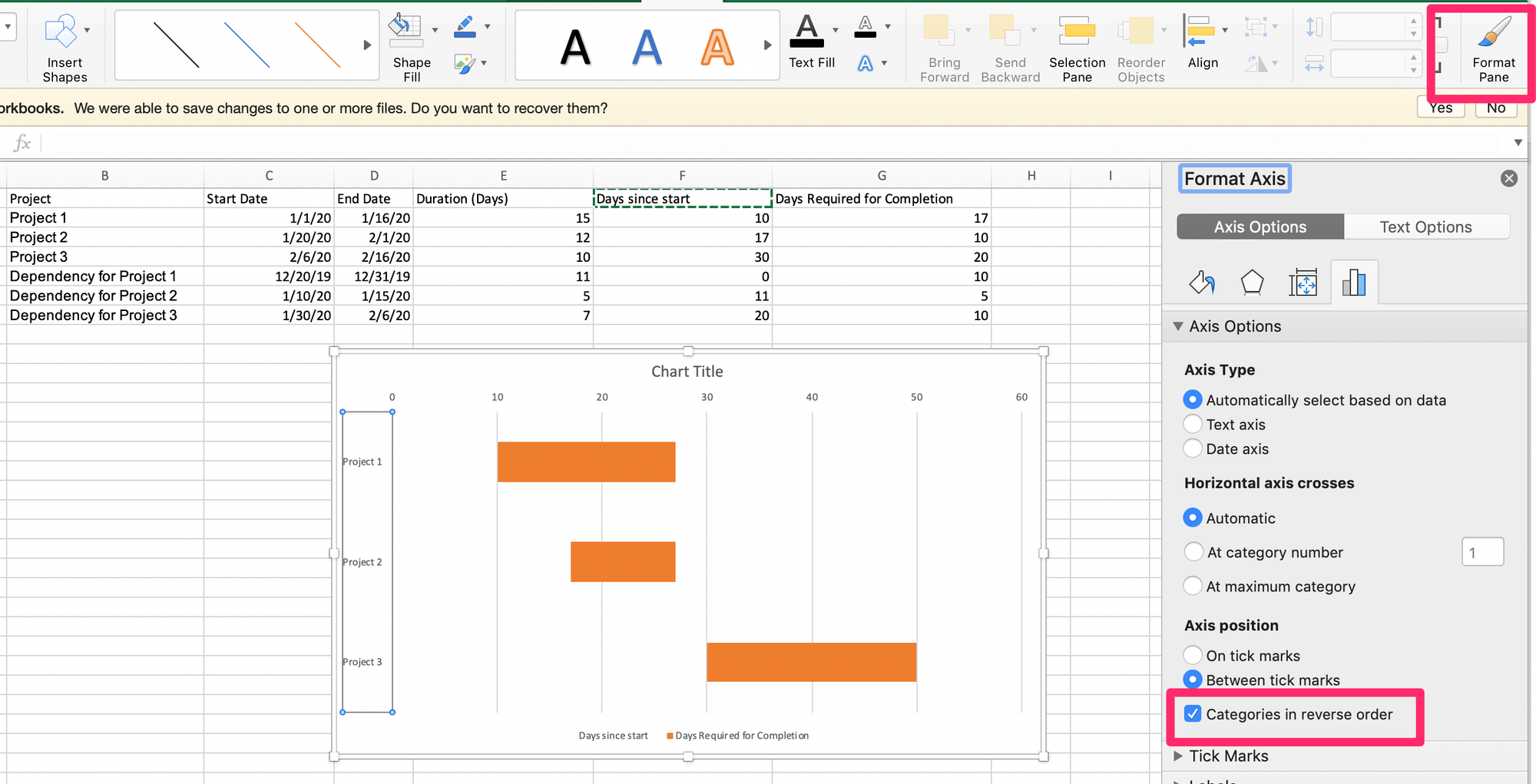The width and height of the screenshot is (1536, 784).
Task: Open Size & Properties icon in Format Axis
Action: click(1303, 283)
